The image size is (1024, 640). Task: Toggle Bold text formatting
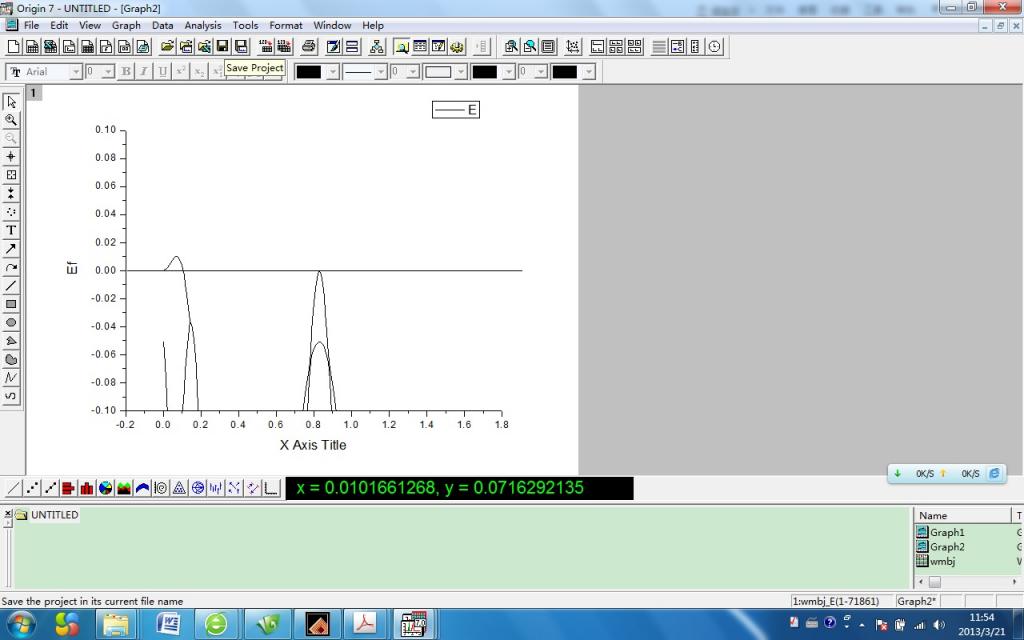point(125,72)
